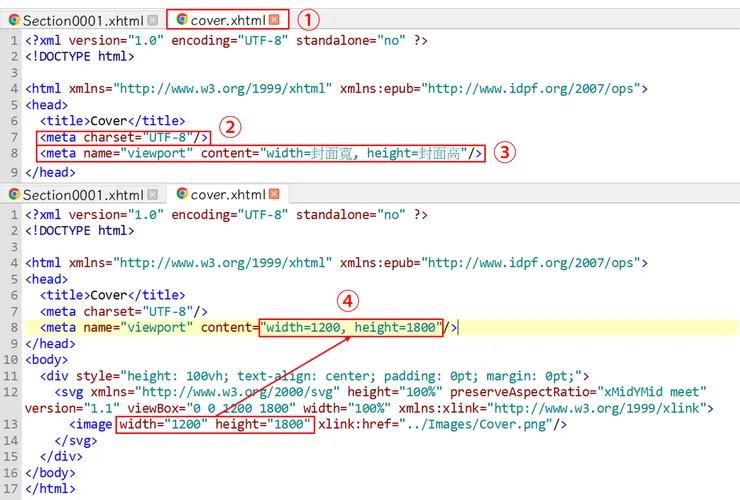740x500 pixels.
Task: Close Section0001.xhtml tab in upper editor
Action: pos(152,20)
